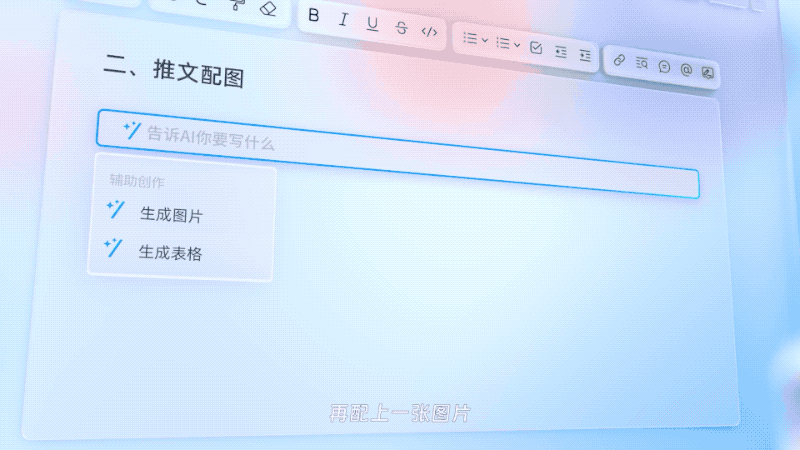Click the AI magic wand in the prompt box
This screenshot has width=800, height=450.
point(132,130)
